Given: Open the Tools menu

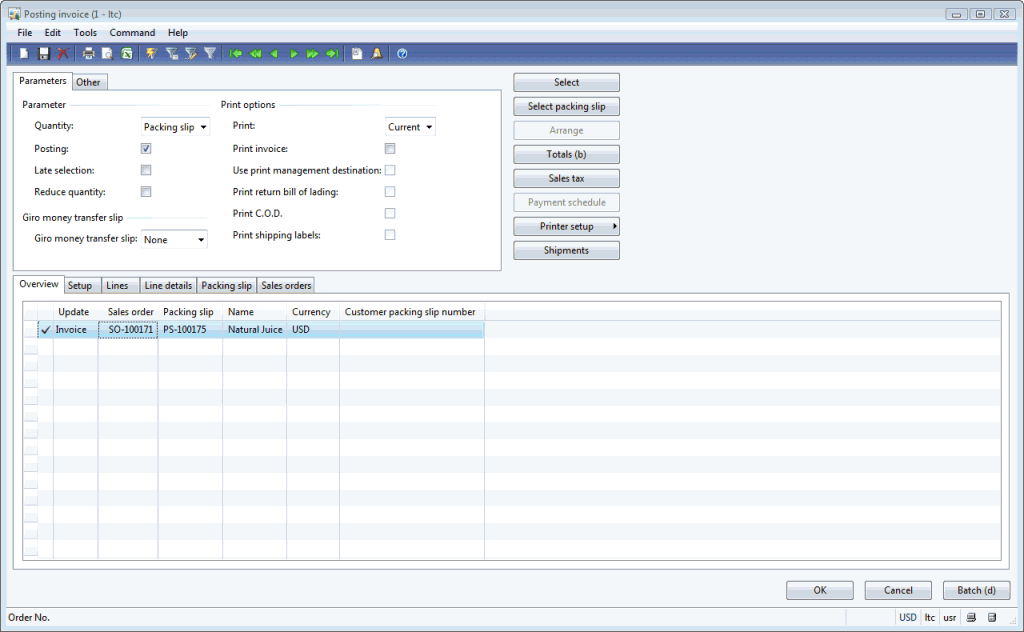Looking at the screenshot, I should tap(85, 33).
